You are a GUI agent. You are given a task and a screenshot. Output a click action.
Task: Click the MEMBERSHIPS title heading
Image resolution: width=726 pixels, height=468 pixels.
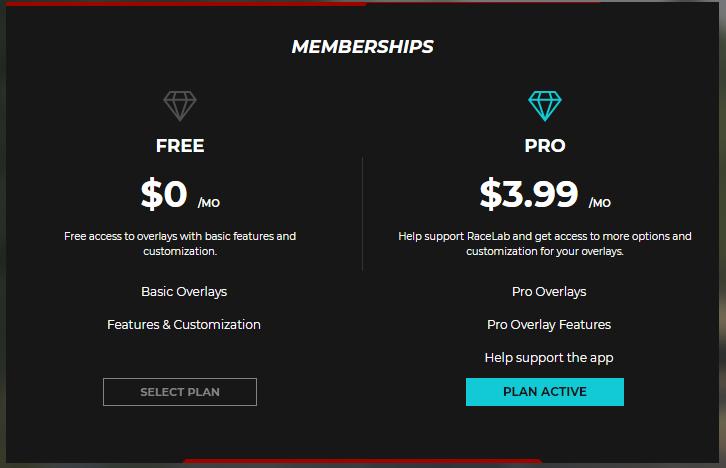(363, 47)
